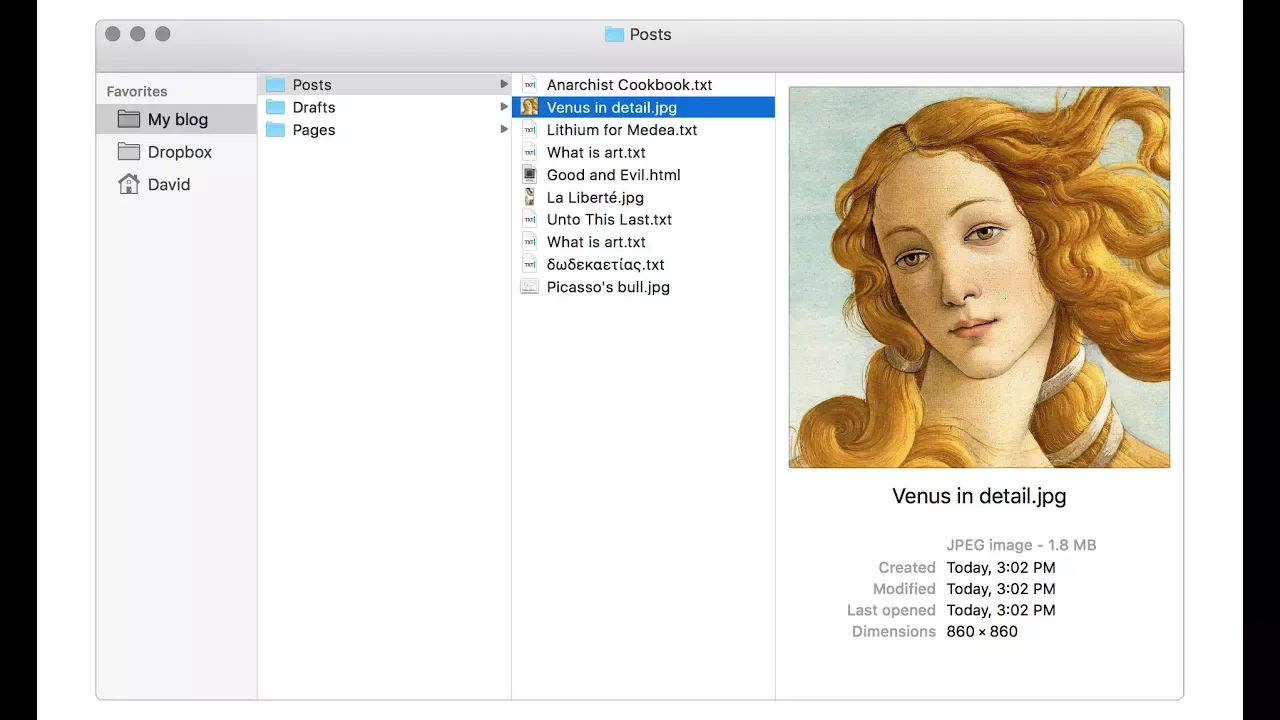Click the Pages folder icon

coord(275,130)
